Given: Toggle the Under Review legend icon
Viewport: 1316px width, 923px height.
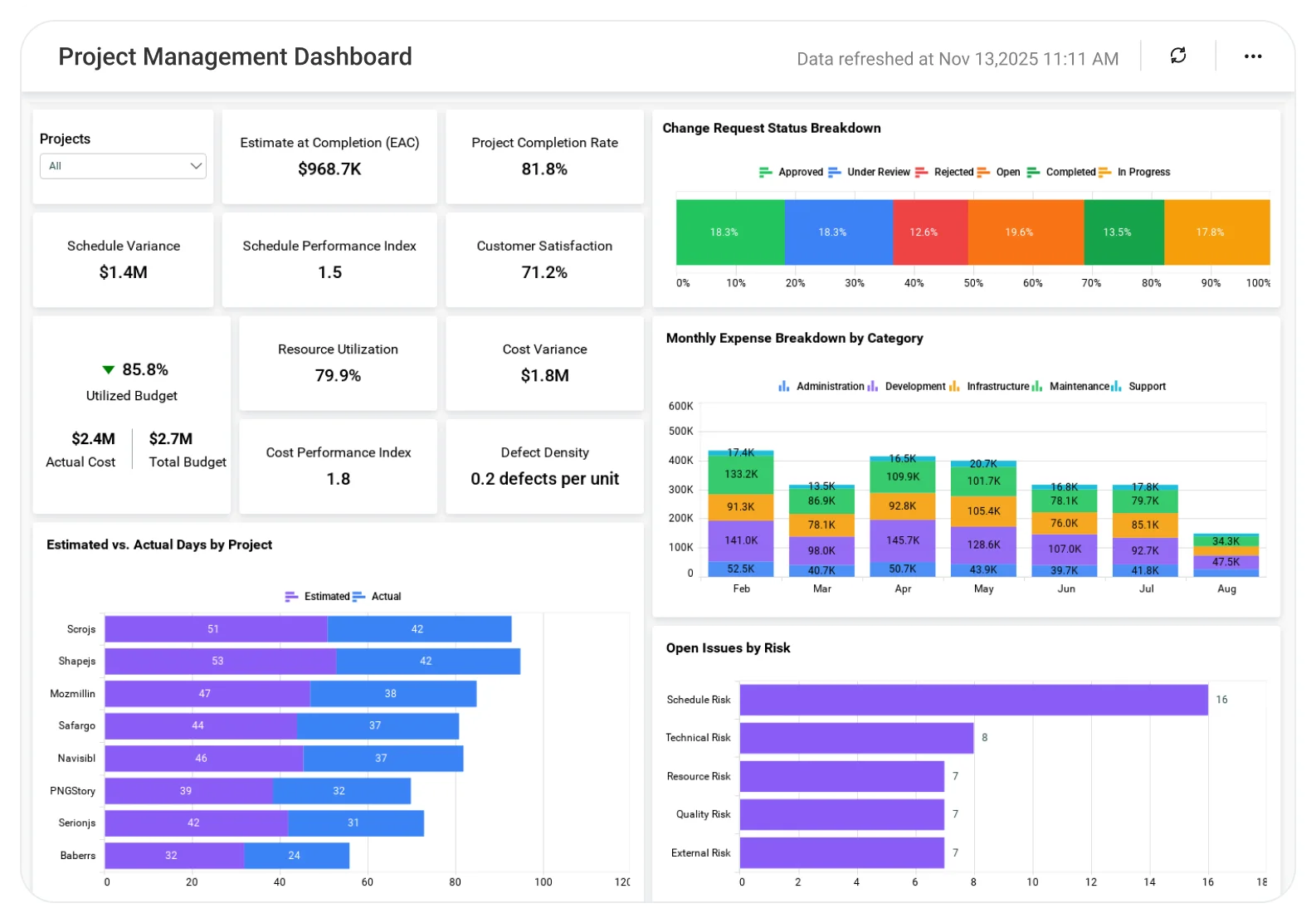Looking at the screenshot, I should (x=834, y=173).
